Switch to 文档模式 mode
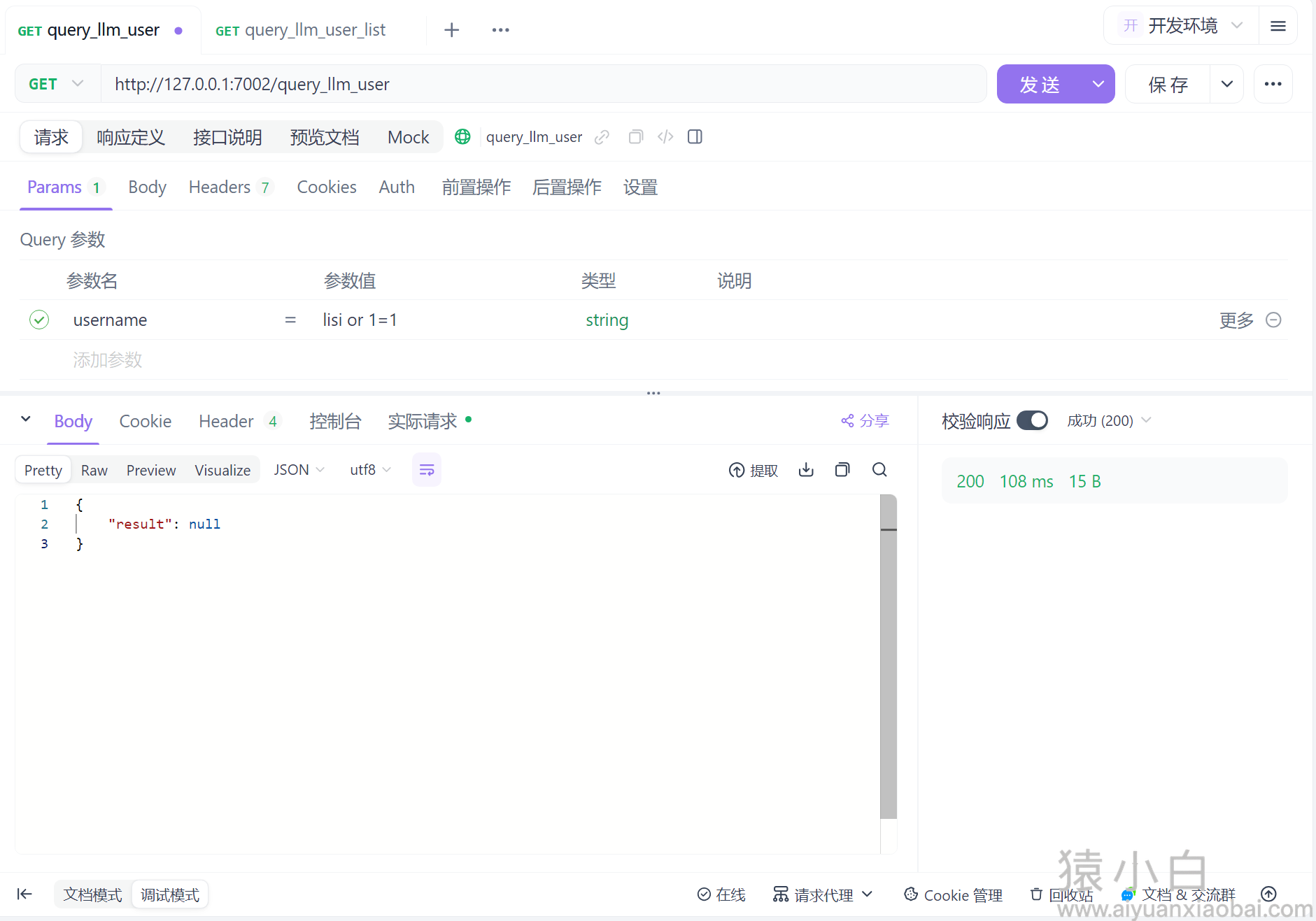 [x=92, y=894]
